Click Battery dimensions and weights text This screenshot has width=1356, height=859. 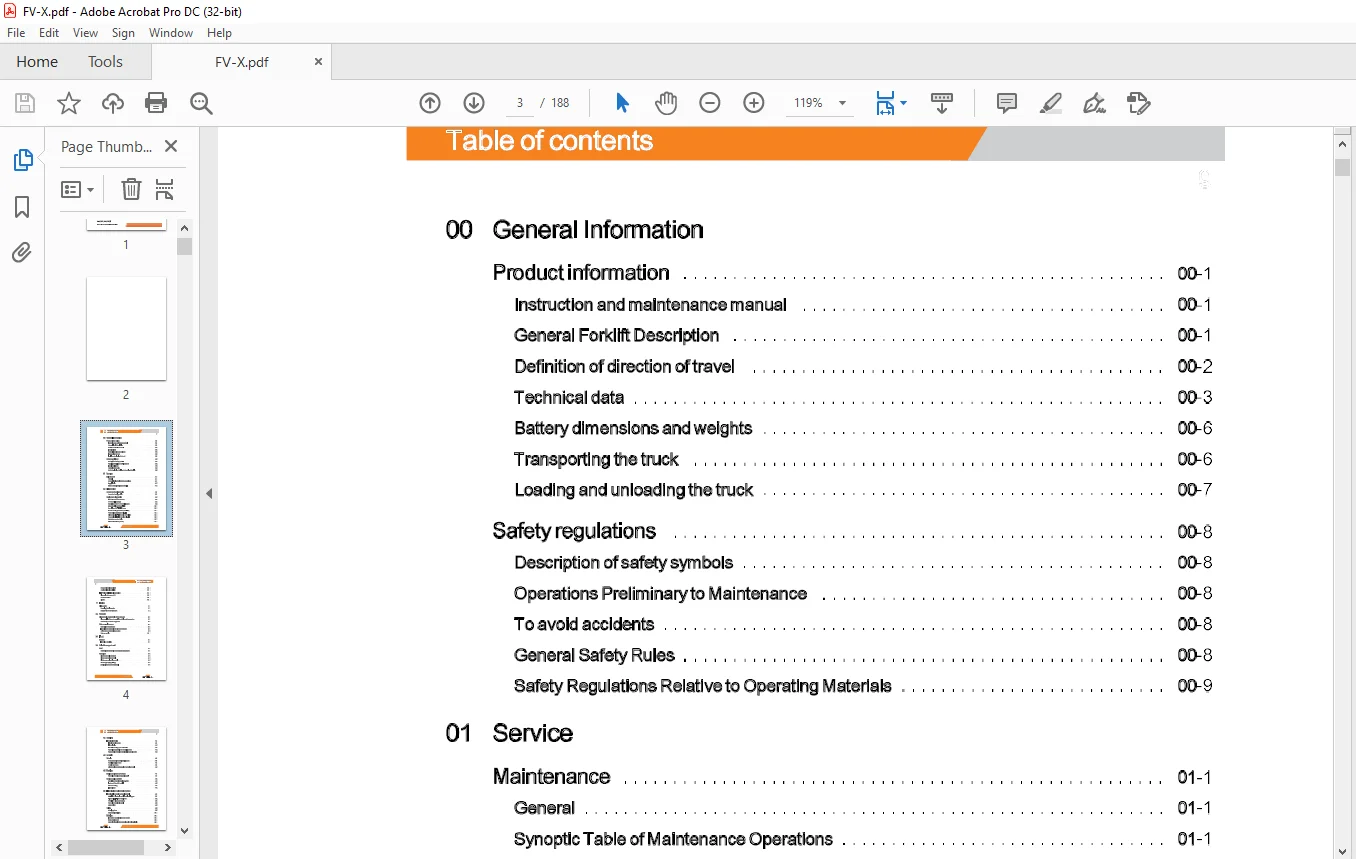[x=633, y=428]
